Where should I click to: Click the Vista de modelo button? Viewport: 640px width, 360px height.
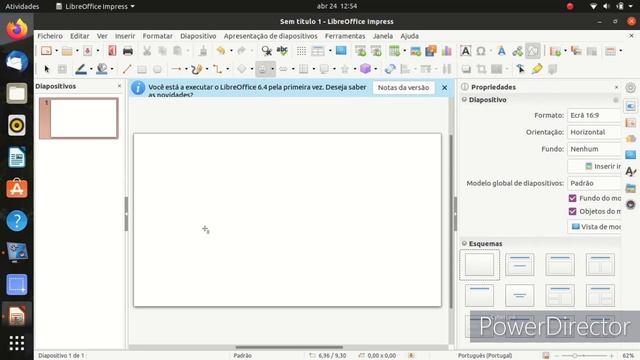pos(595,227)
